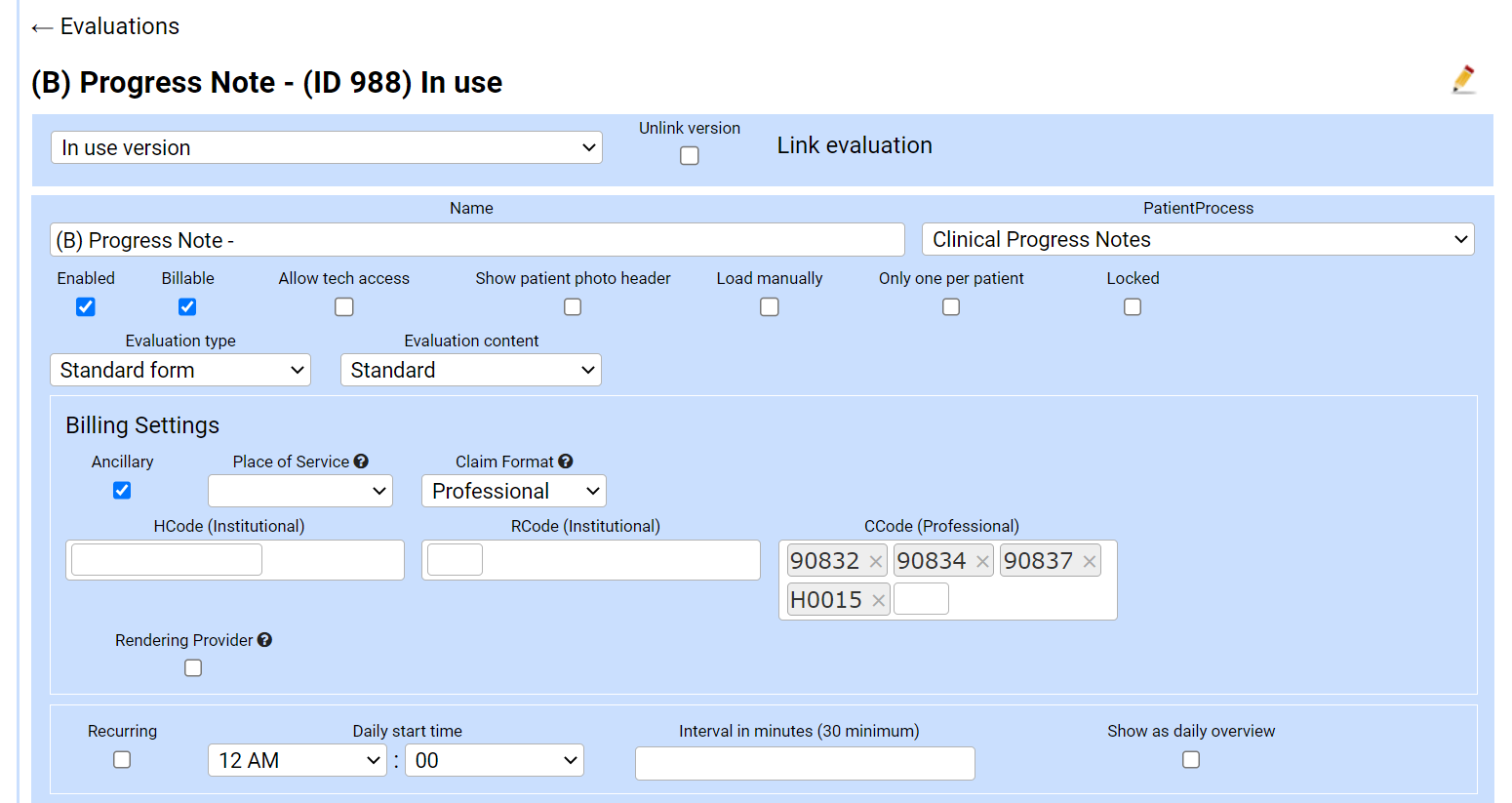Screen dimensions: 1512x803
Task: Click the pencil edit icon
Action: pyautogui.click(x=1463, y=79)
